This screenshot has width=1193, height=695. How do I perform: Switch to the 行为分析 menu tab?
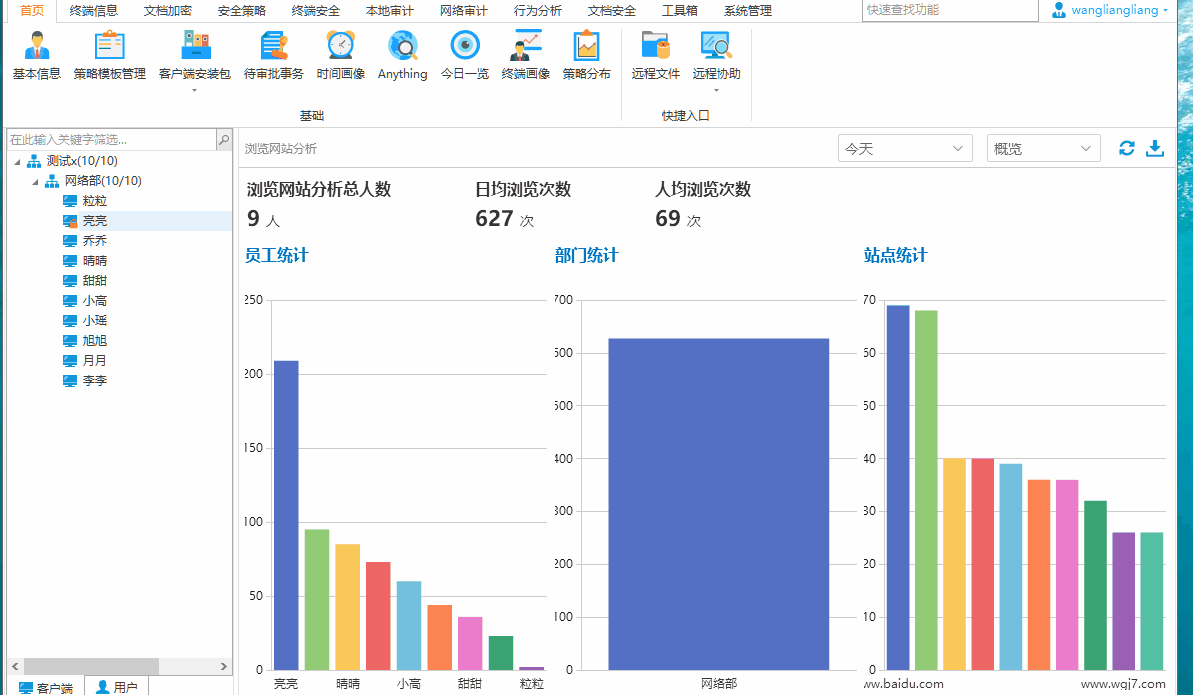[538, 11]
